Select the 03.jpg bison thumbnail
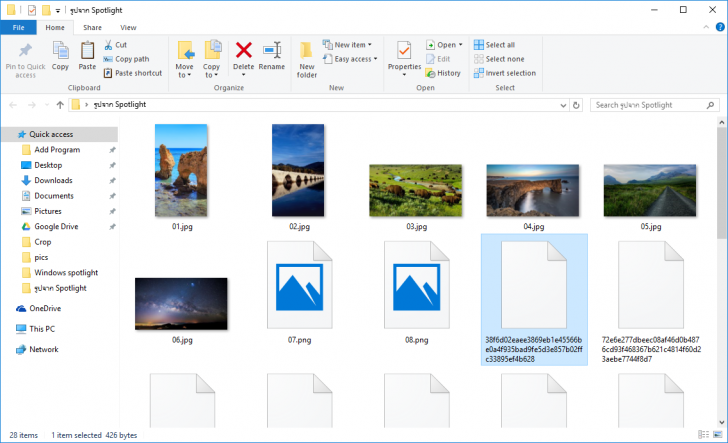 pos(416,190)
